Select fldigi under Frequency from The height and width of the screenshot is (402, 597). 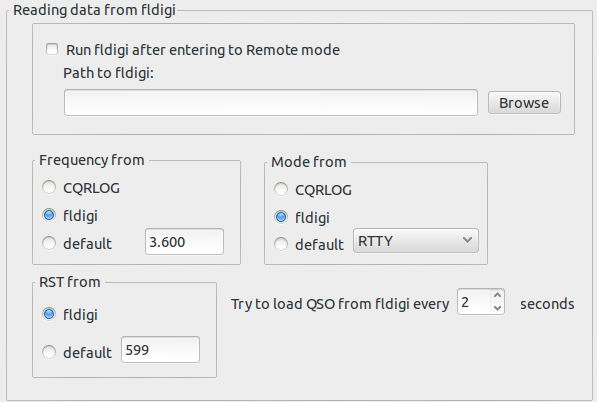(x=49, y=215)
